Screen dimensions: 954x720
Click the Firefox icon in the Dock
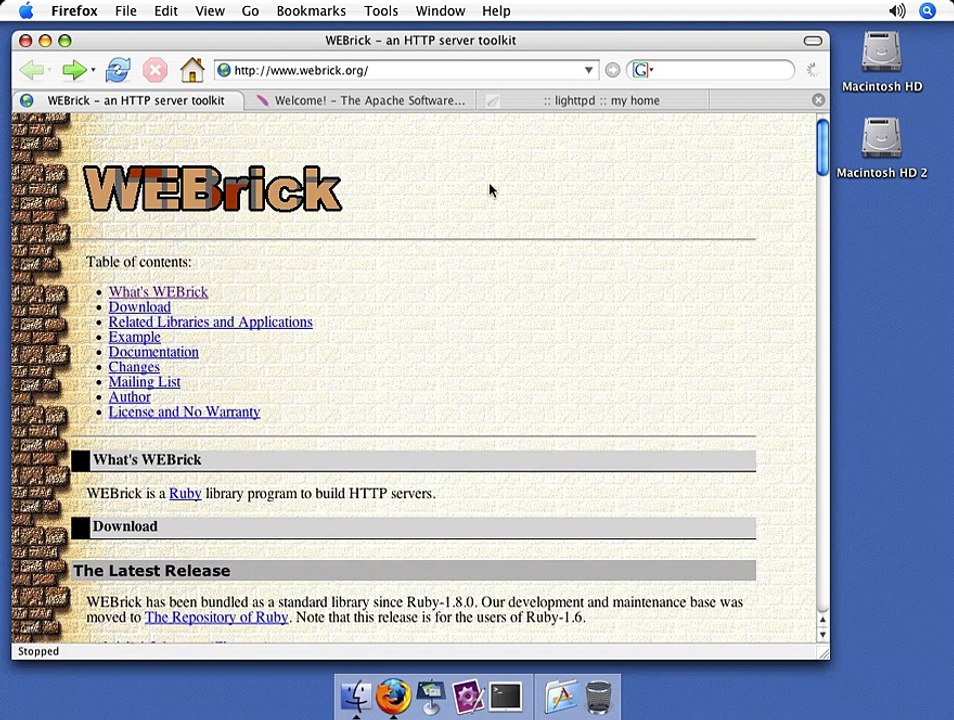tap(393, 696)
